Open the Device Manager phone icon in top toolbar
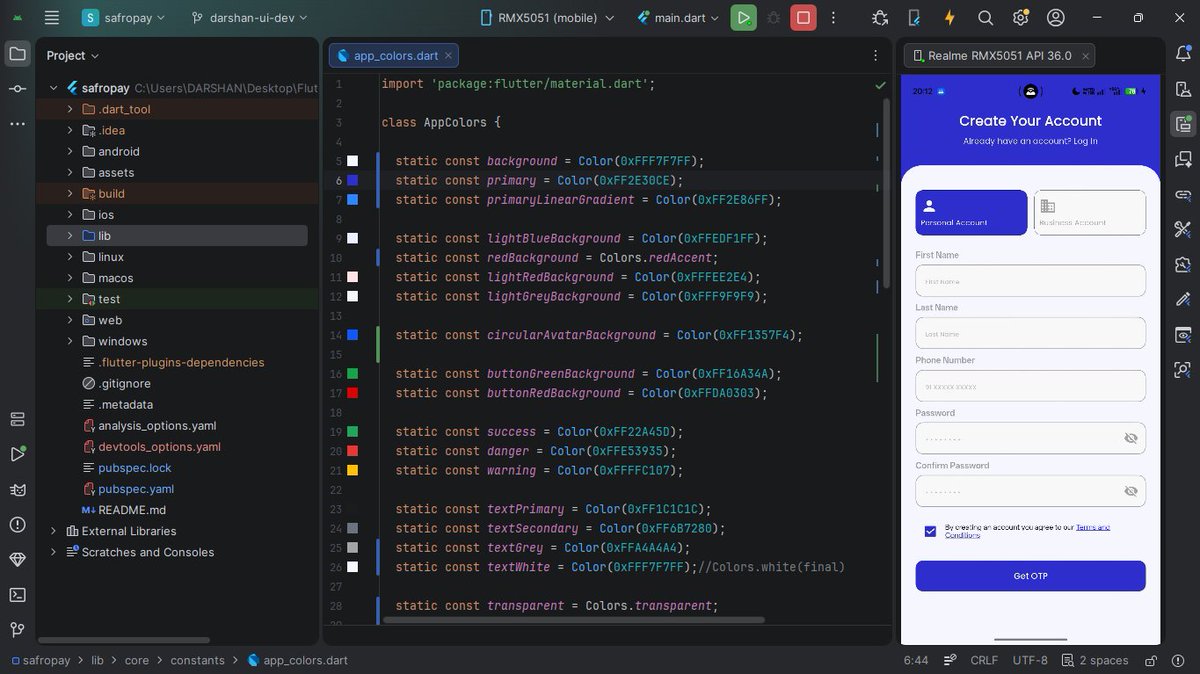Image resolution: width=1200 pixels, height=674 pixels. pyautogui.click(x=914, y=17)
